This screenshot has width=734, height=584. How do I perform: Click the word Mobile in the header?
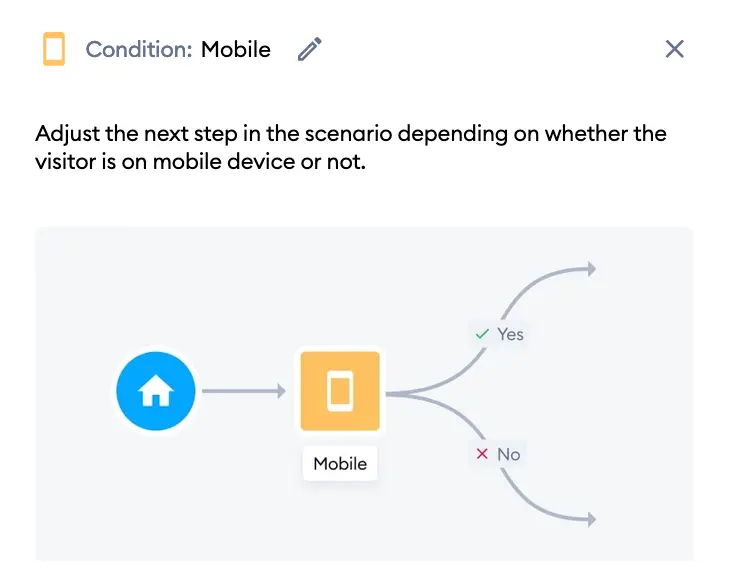tap(236, 49)
